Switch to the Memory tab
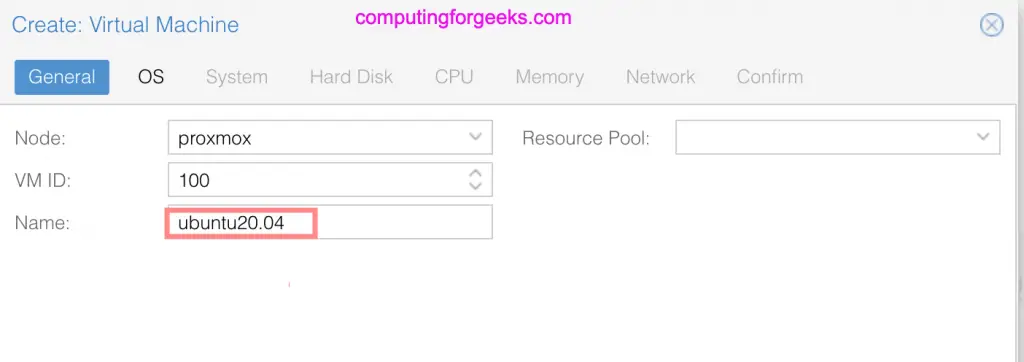1024x362 pixels. pyautogui.click(x=549, y=77)
